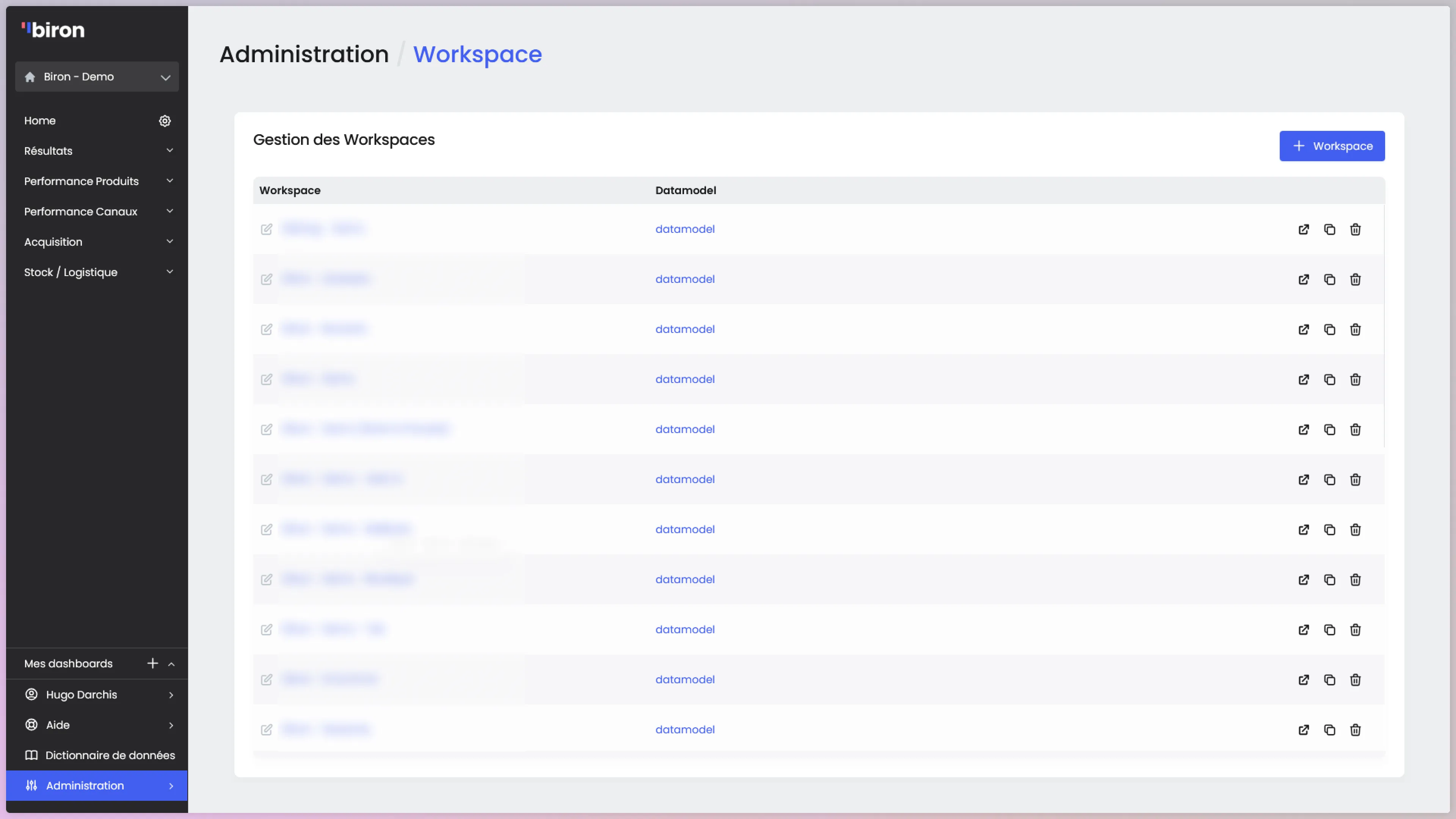Open the third workspace row externally
The height and width of the screenshot is (819, 1456).
pyautogui.click(x=1304, y=329)
